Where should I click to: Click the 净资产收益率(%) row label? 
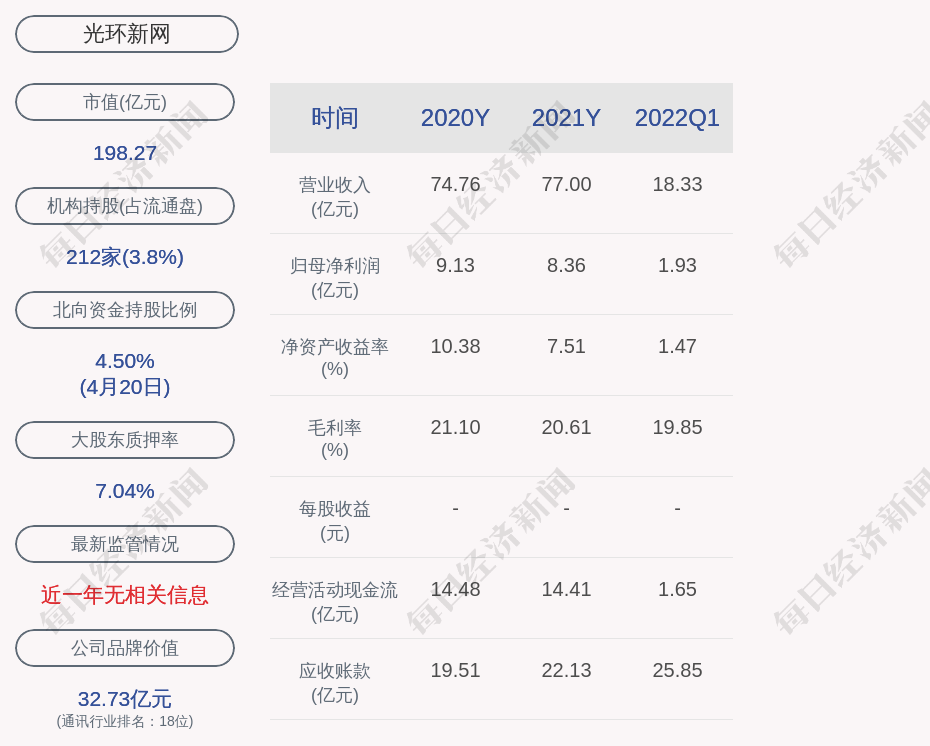pos(335,358)
